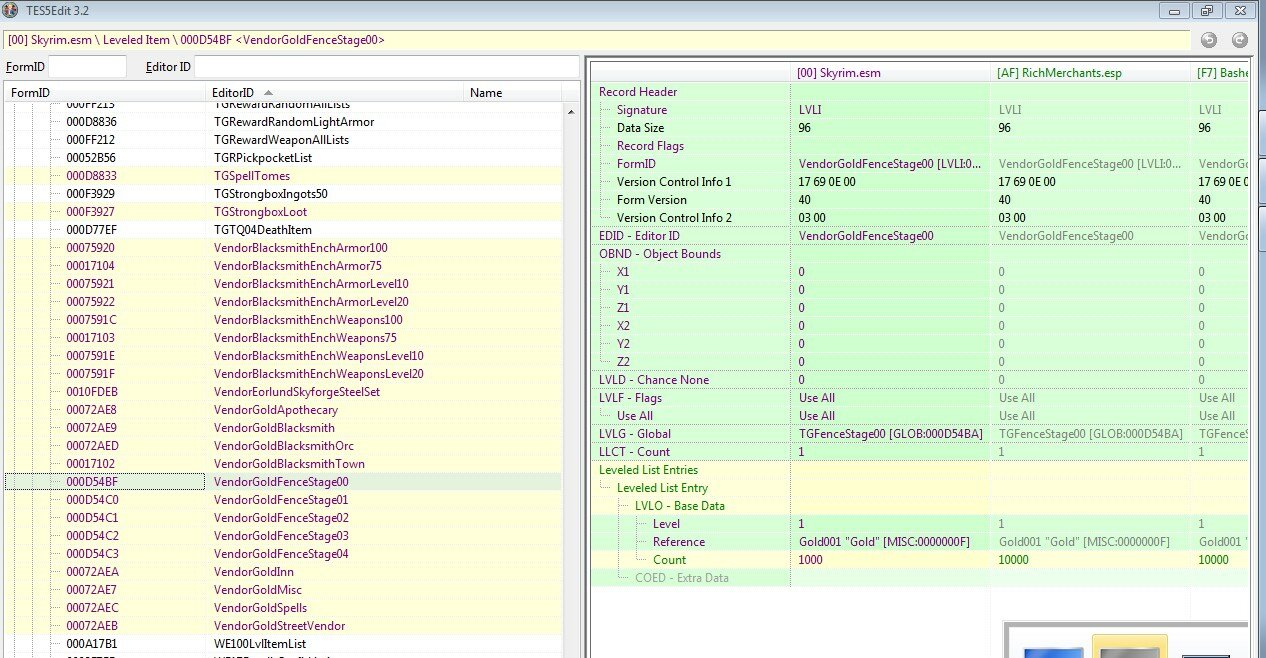This screenshot has height=658, width=1266.
Task: Select VendorBlacksmithEnchArmor100 record row
Action: point(284,247)
